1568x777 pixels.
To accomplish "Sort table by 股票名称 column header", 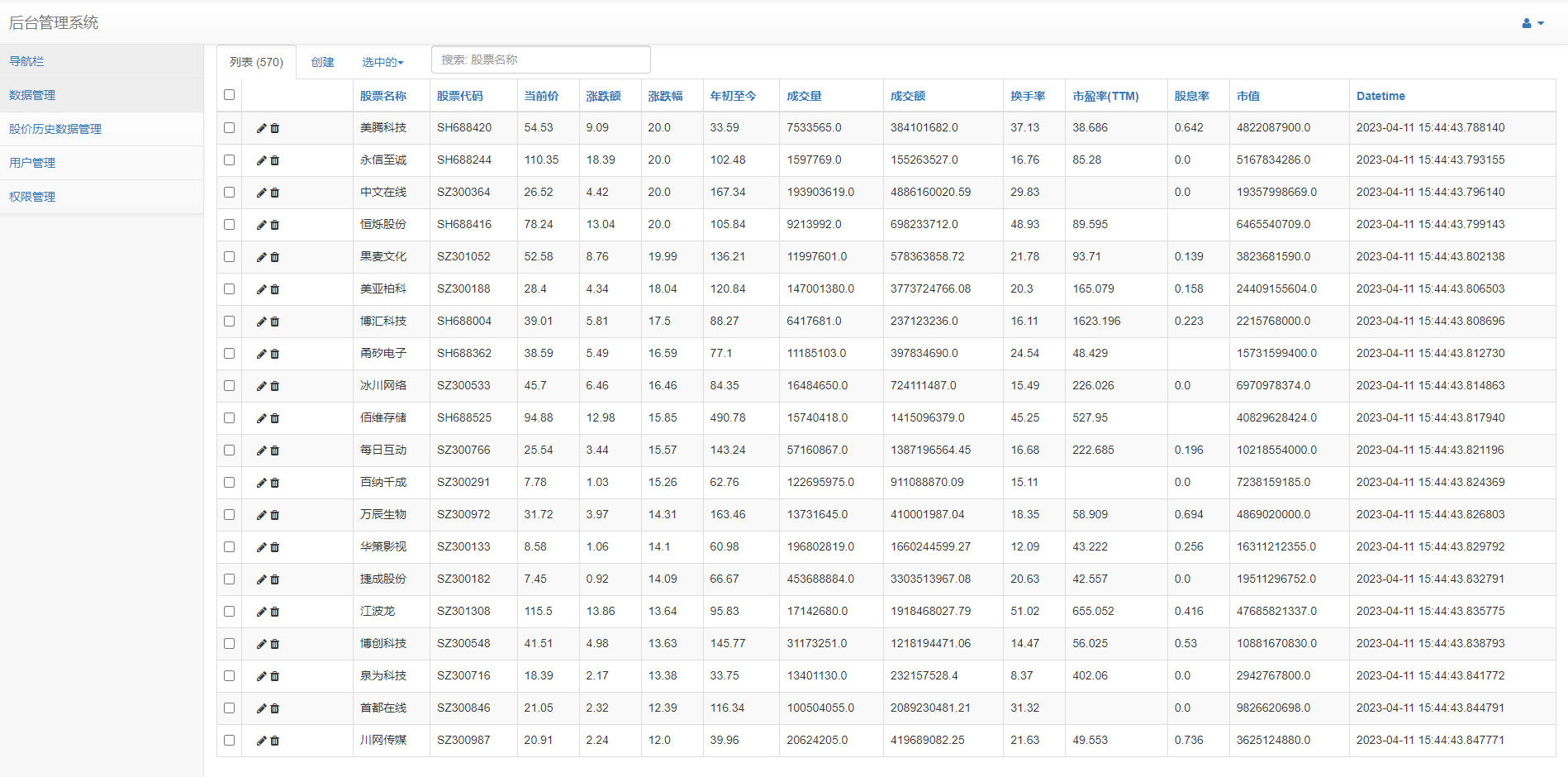I will click(383, 96).
